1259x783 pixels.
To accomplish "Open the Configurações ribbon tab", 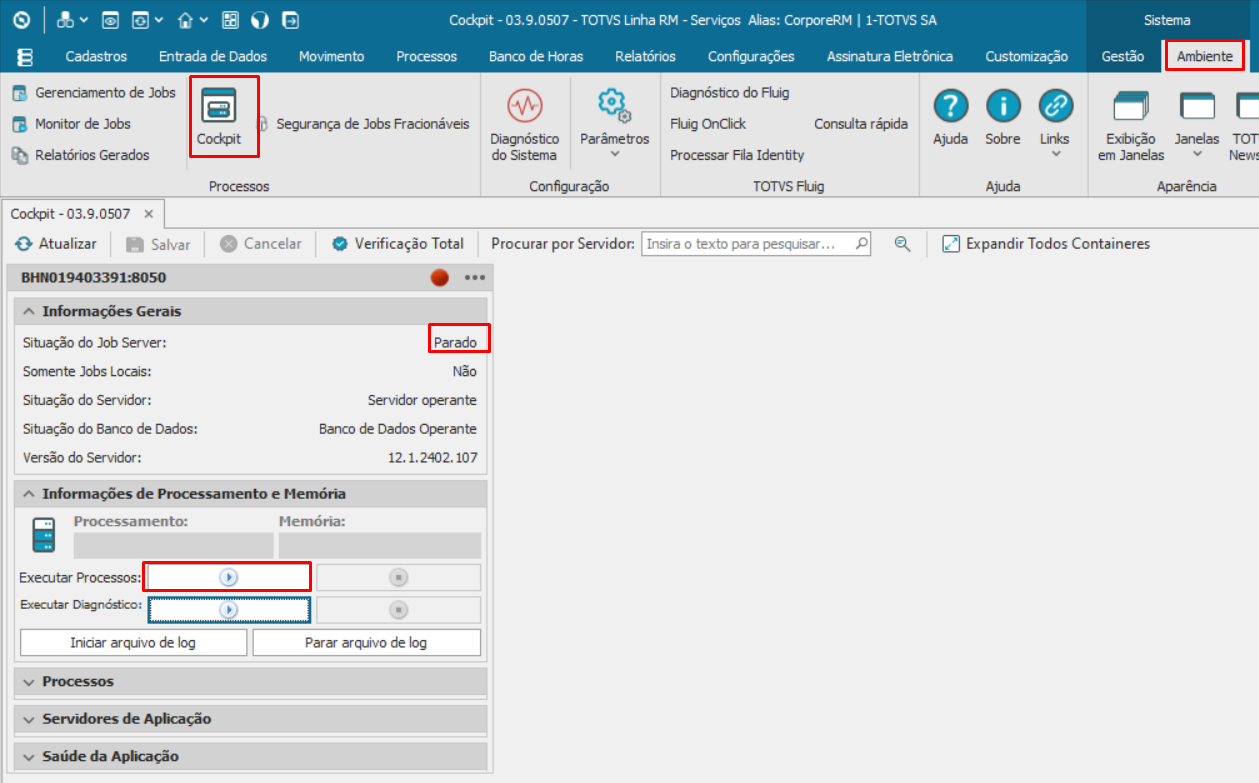I will pyautogui.click(x=751, y=56).
